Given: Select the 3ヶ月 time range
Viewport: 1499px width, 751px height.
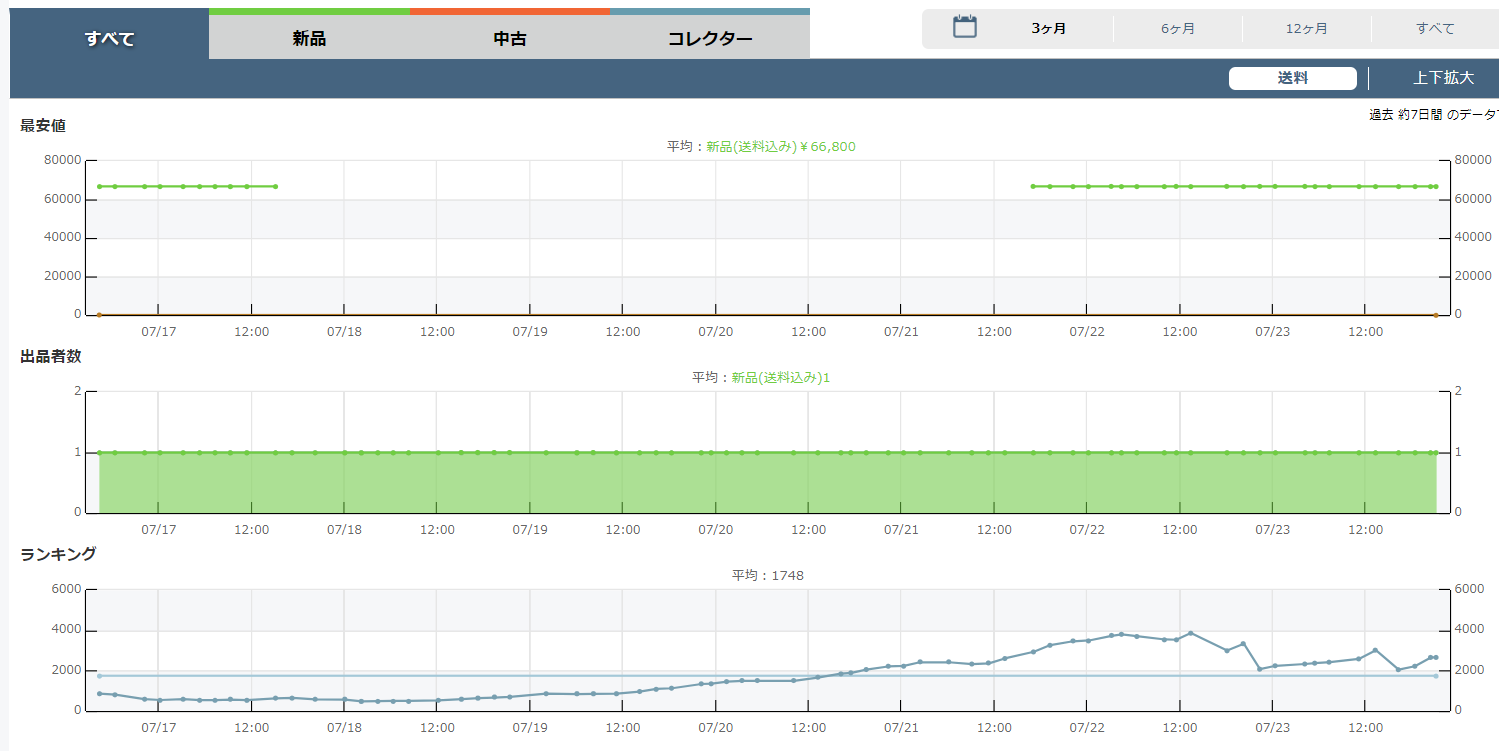Looking at the screenshot, I should [x=1048, y=28].
